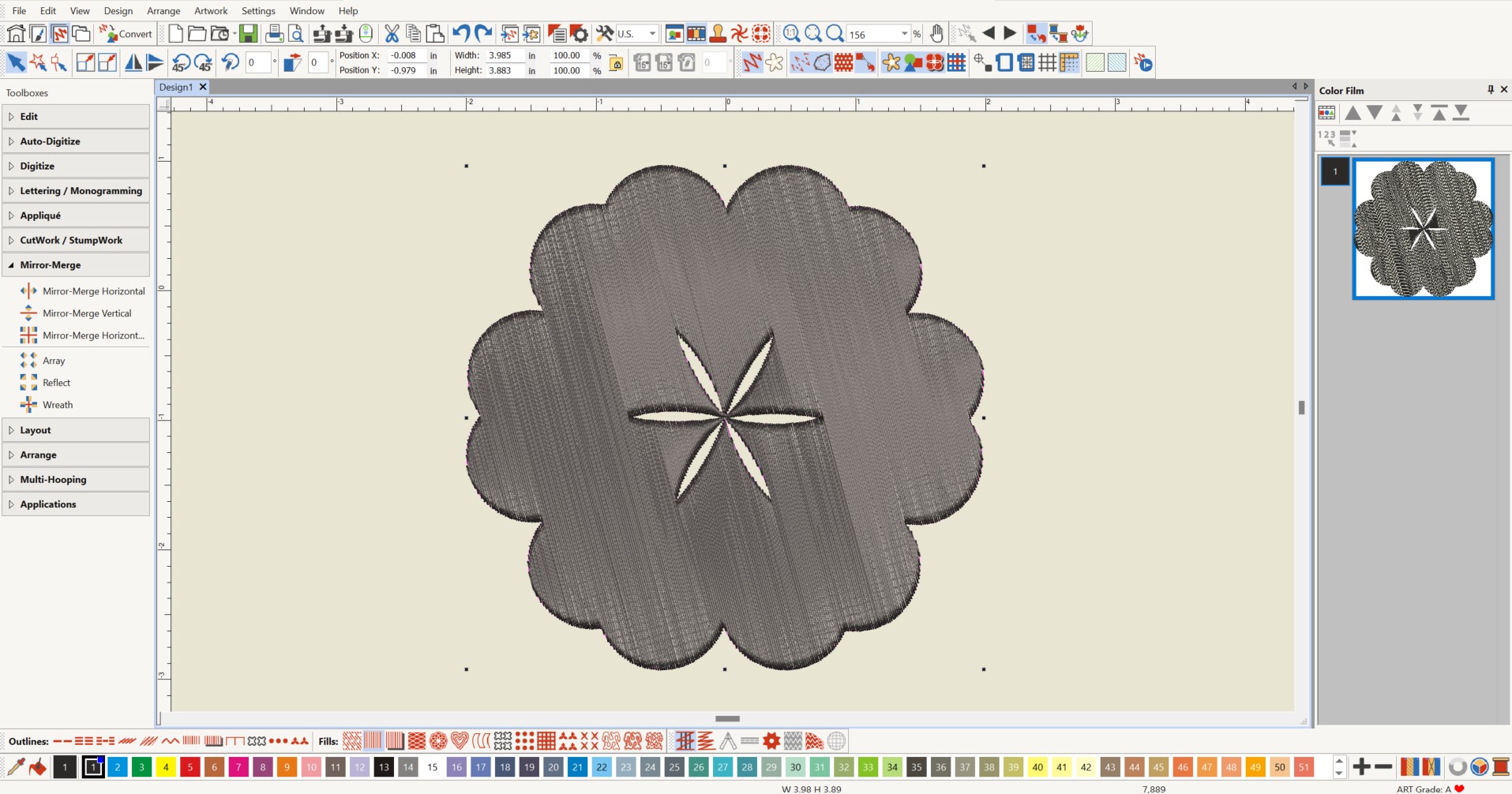Open the Arrange menu

click(163, 10)
